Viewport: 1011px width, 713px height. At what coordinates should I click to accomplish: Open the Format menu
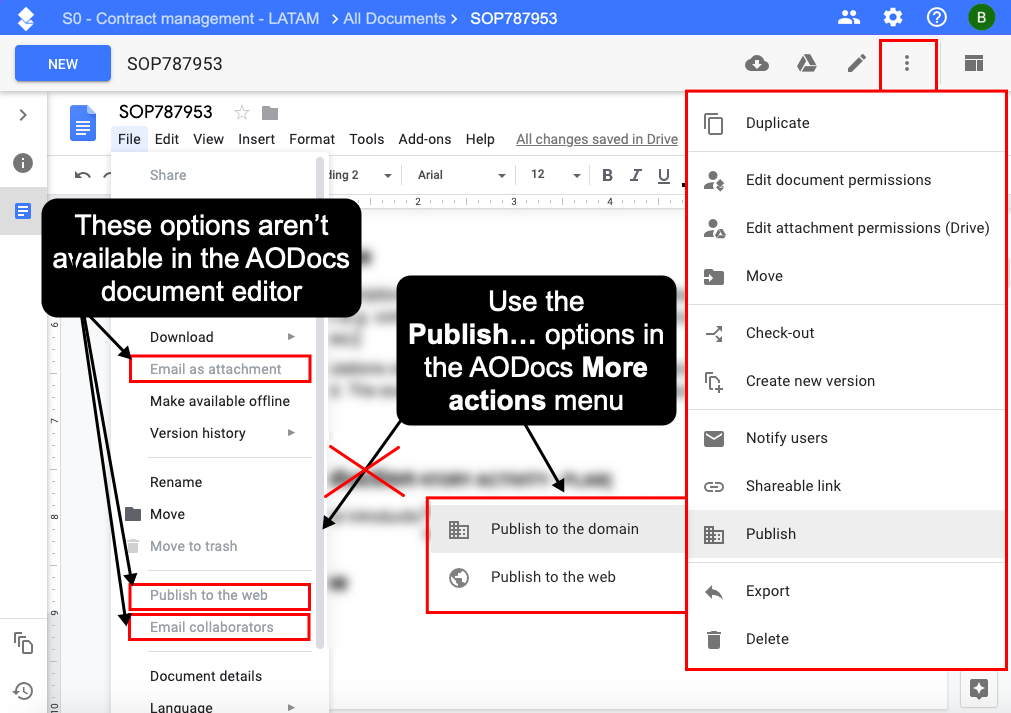click(312, 139)
